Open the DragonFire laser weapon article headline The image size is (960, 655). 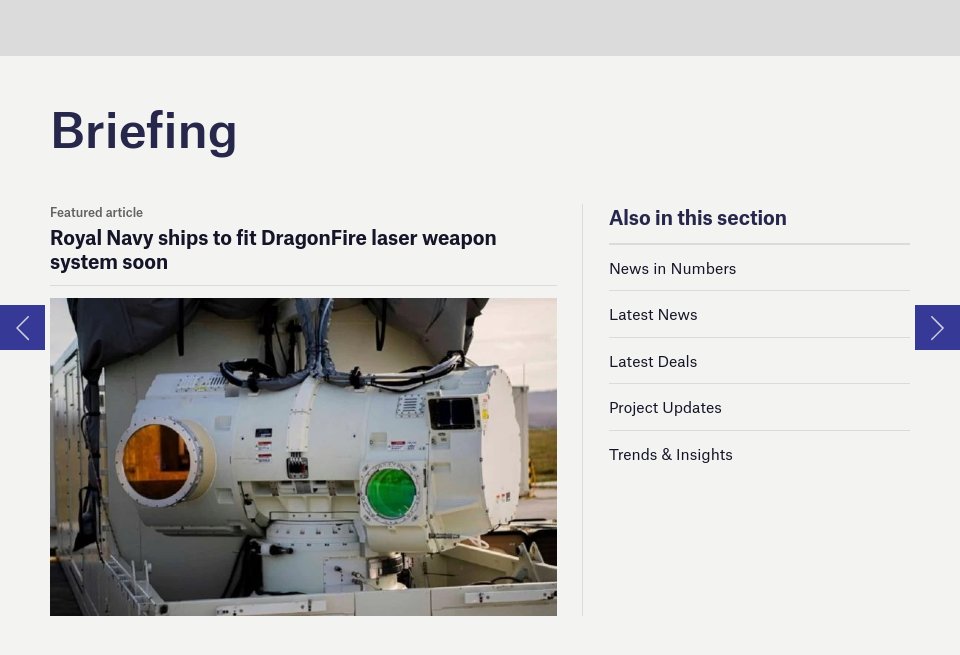click(273, 249)
